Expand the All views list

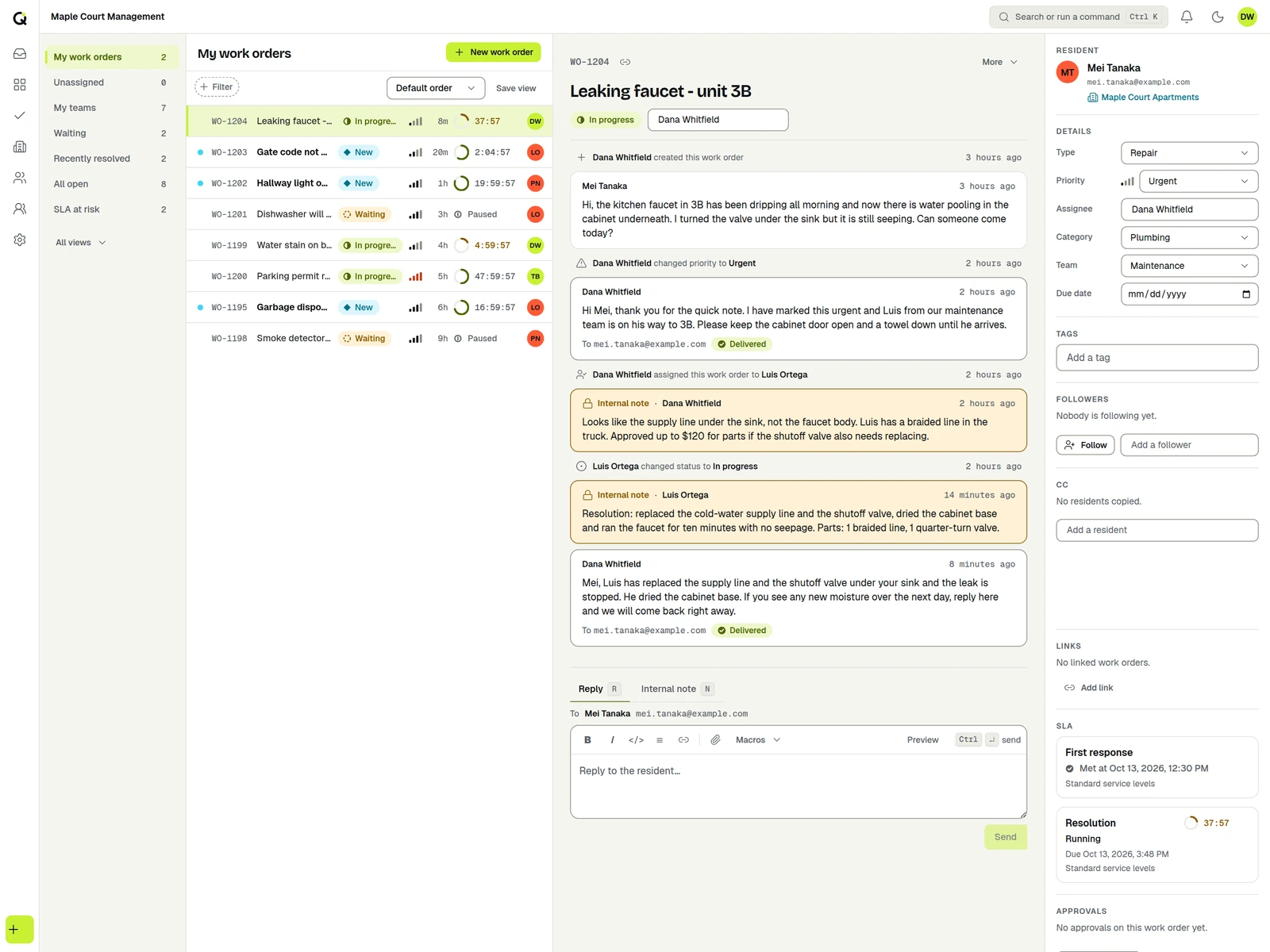(80, 243)
